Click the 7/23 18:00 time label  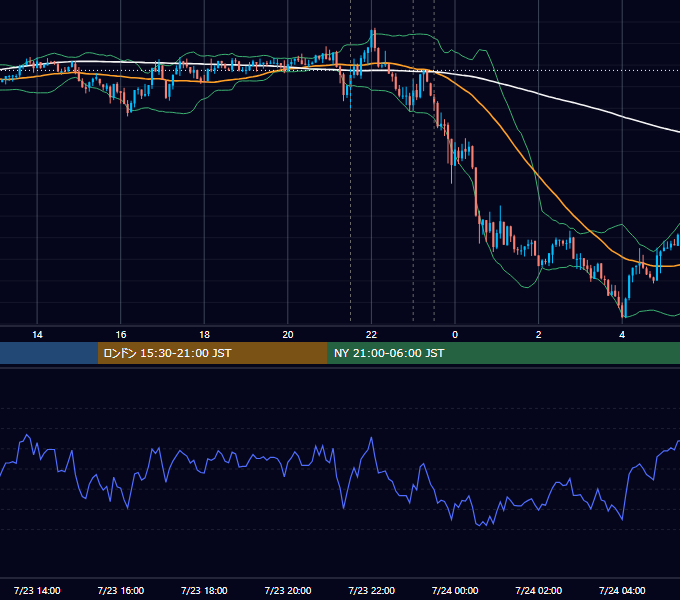pos(204,590)
